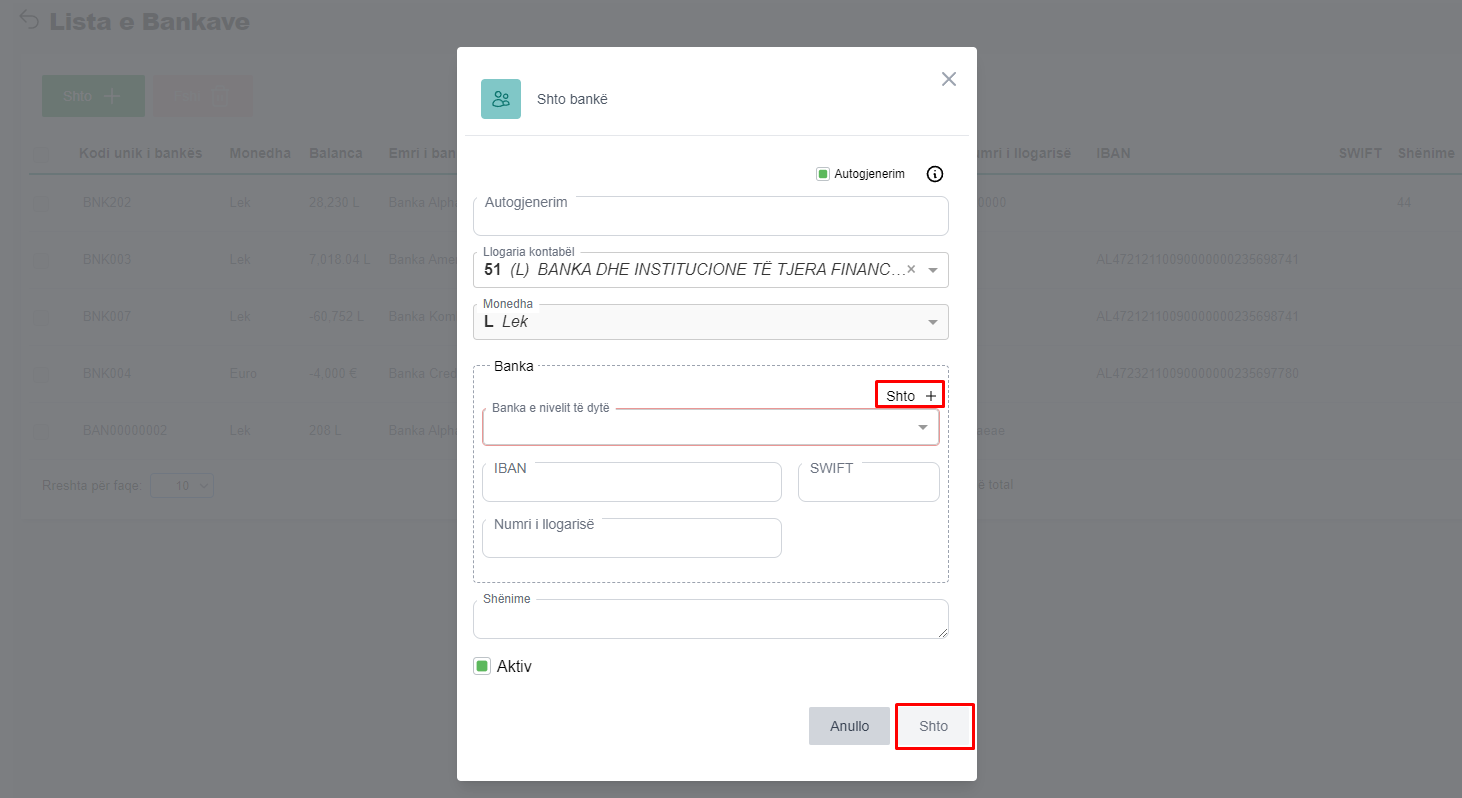Toggle the Aktiv checkbox
This screenshot has width=1462, height=798.
coord(482,666)
